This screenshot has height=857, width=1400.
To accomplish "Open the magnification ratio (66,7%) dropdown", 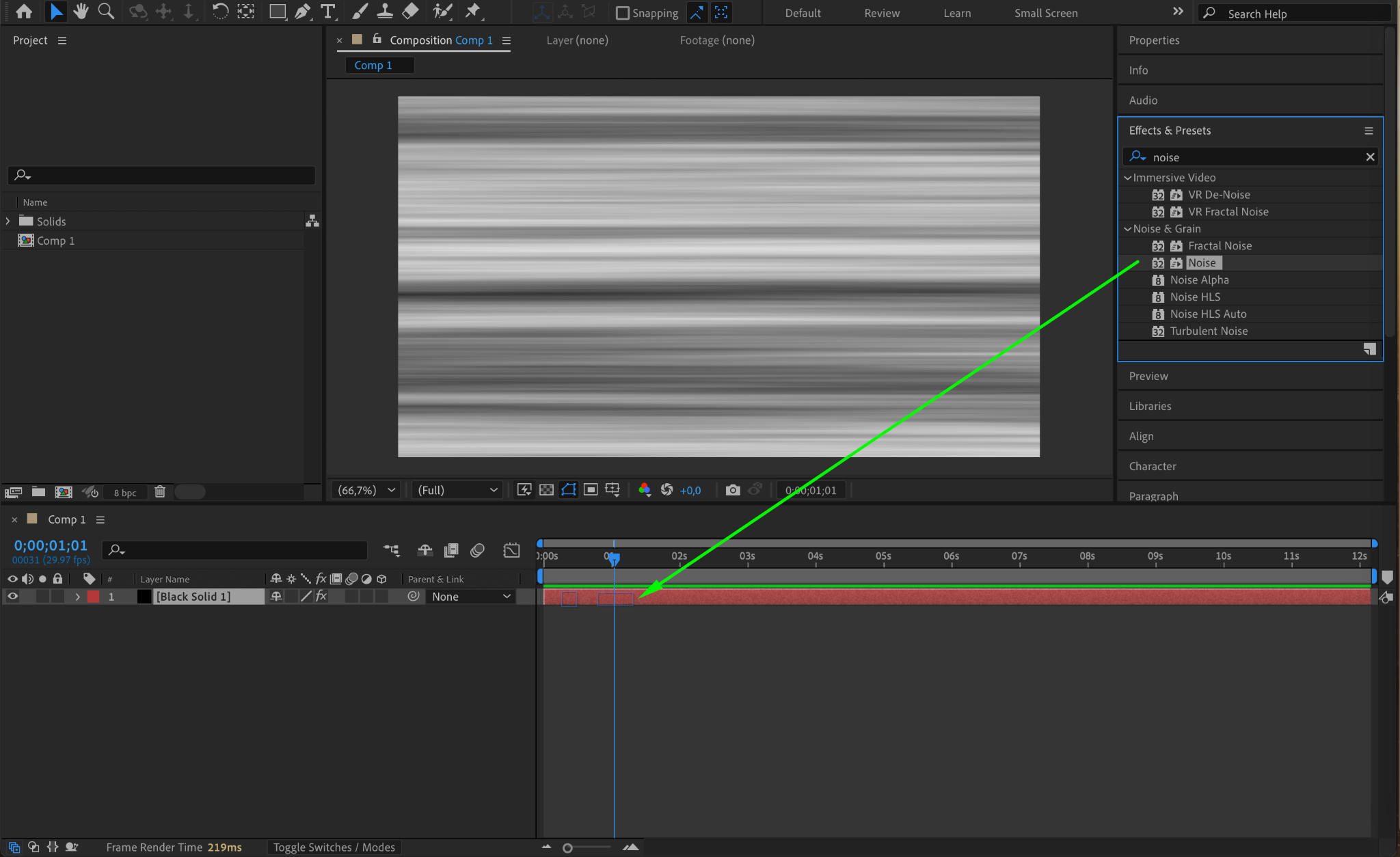I will pos(367,490).
